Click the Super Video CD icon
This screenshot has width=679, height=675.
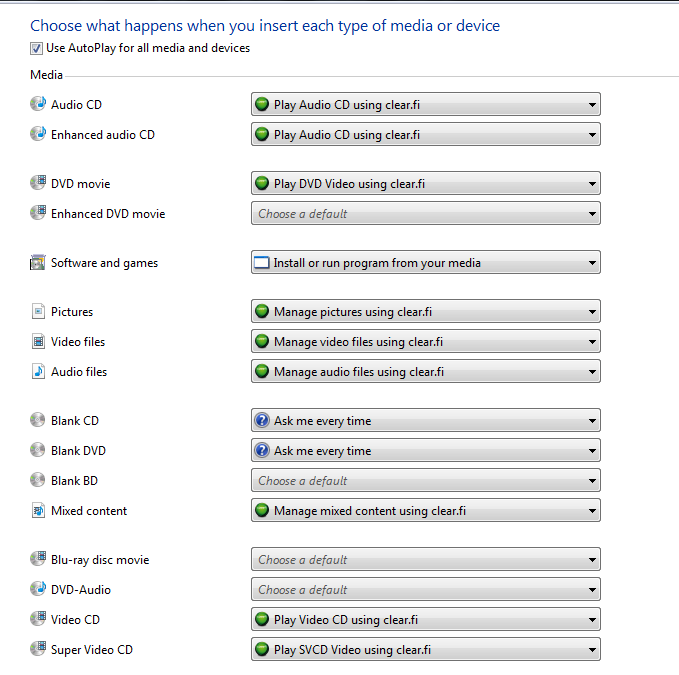pyautogui.click(x=38, y=650)
